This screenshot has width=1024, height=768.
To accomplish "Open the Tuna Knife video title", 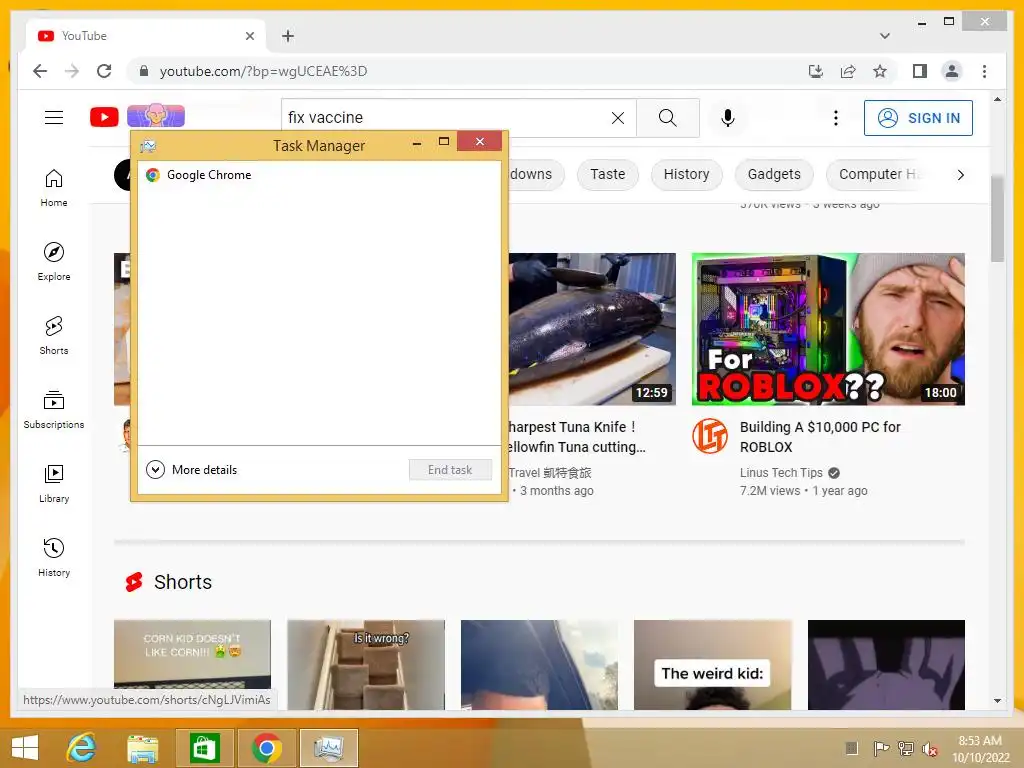I will tap(577, 437).
